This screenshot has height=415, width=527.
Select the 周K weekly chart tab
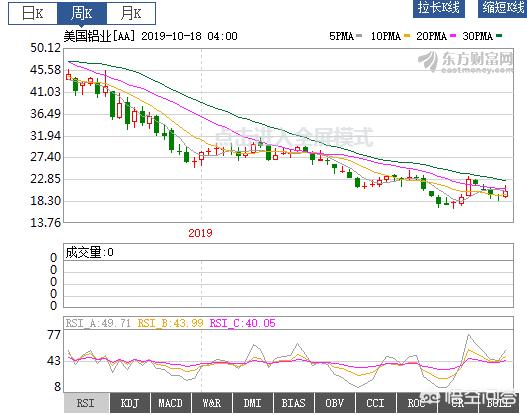click(x=82, y=13)
